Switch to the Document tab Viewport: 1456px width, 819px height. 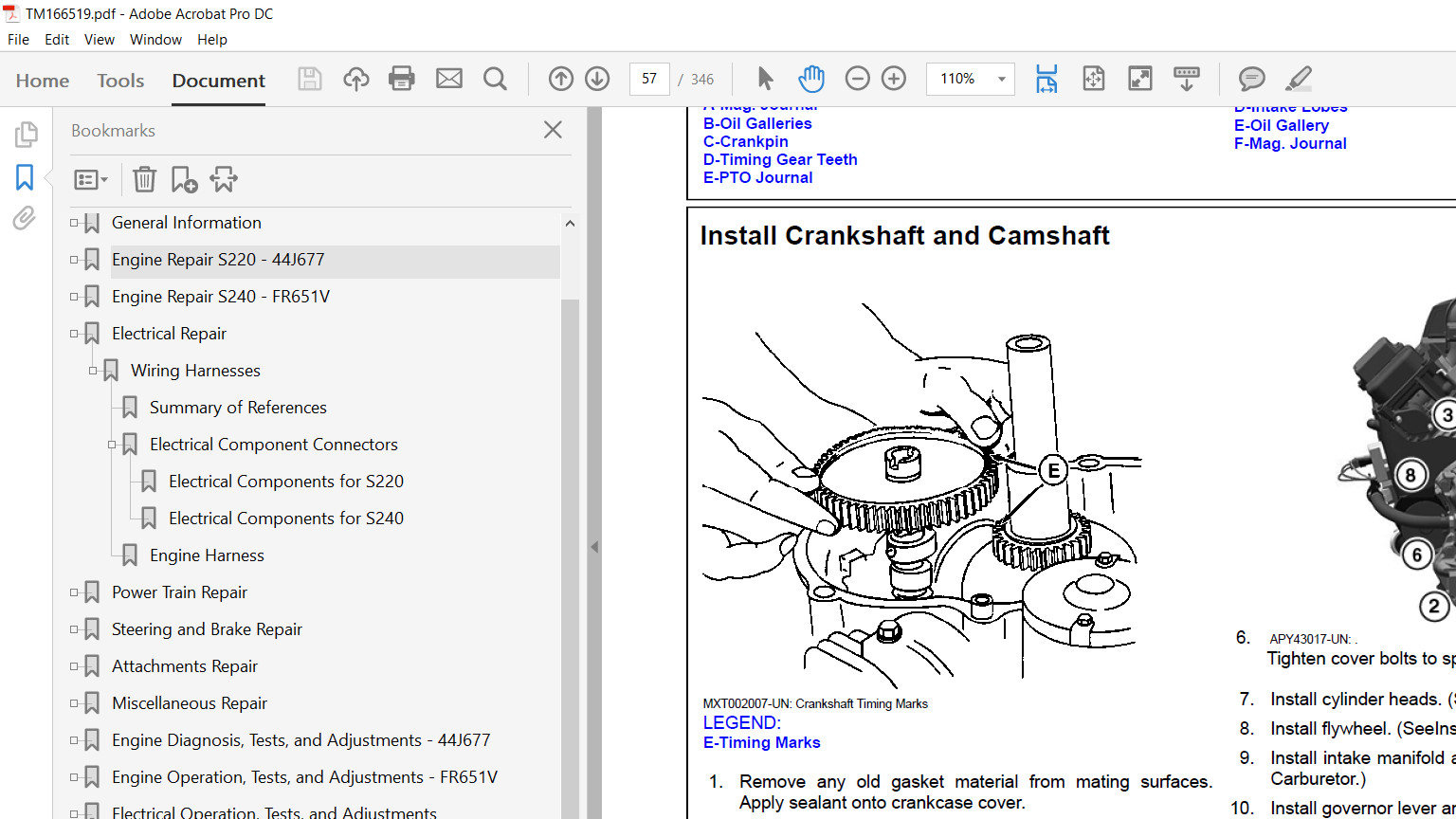pyautogui.click(x=219, y=81)
